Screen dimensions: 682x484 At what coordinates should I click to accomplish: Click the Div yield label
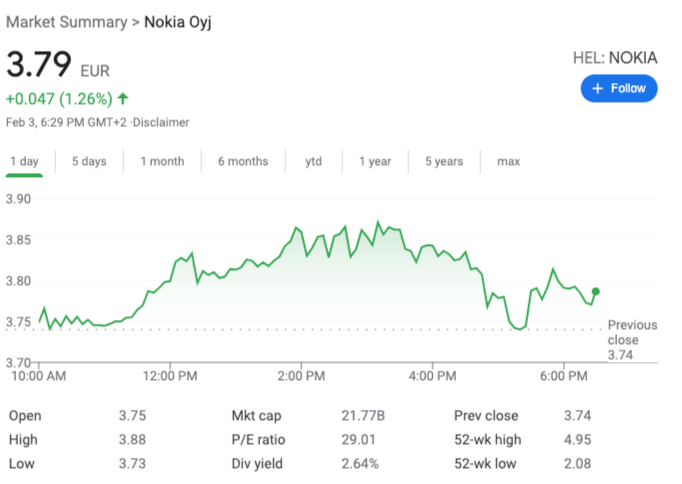coord(257,463)
